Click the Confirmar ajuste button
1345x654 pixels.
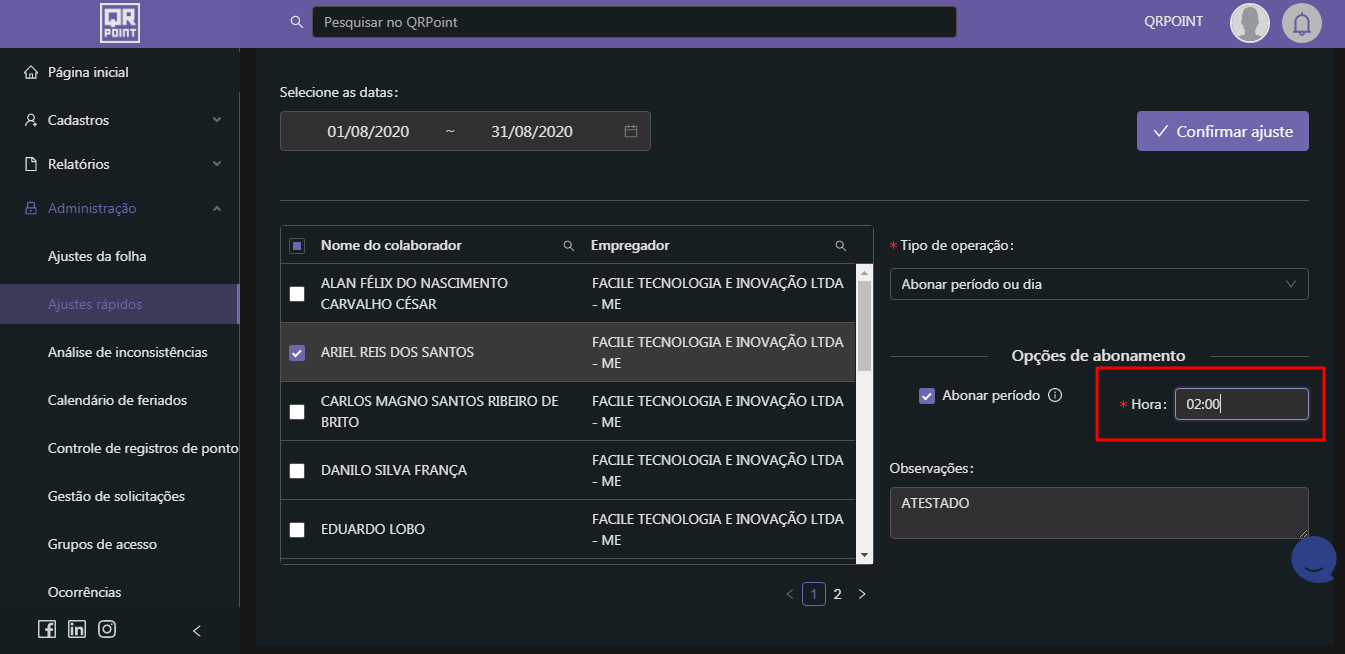click(x=1222, y=131)
